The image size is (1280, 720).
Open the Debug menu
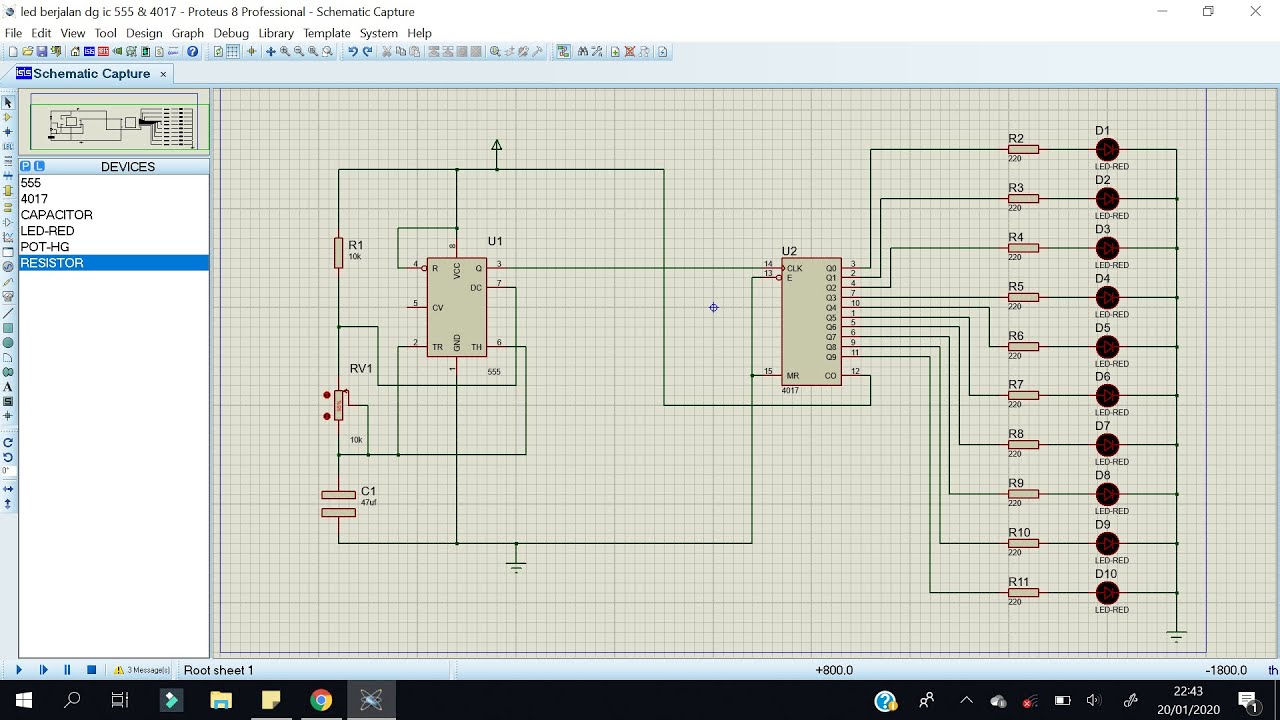click(x=231, y=33)
